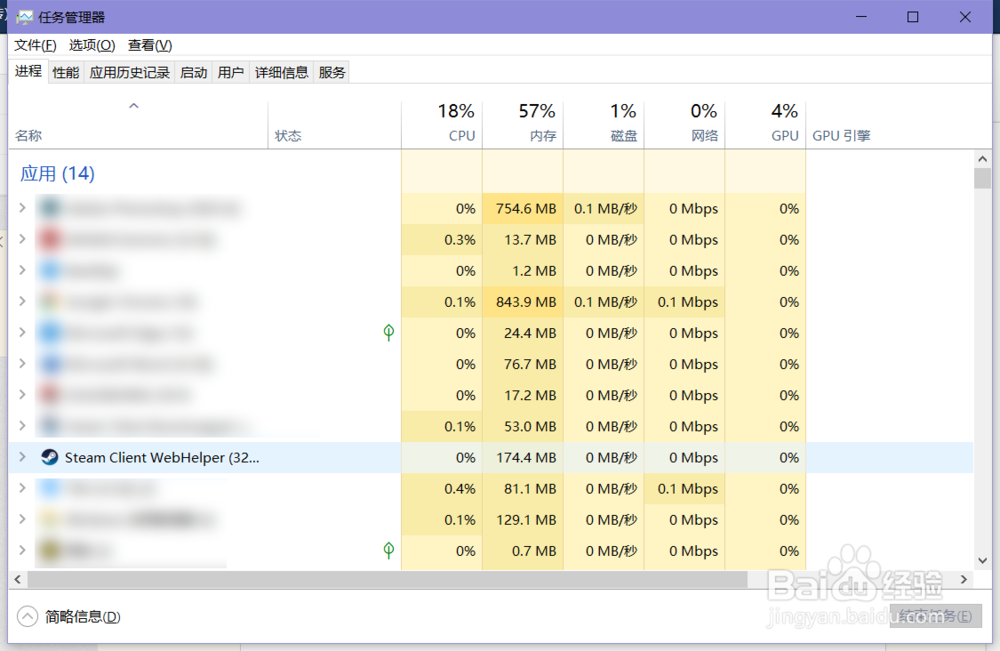
Task: Sort by the 名称 column header
Action: tap(138, 124)
